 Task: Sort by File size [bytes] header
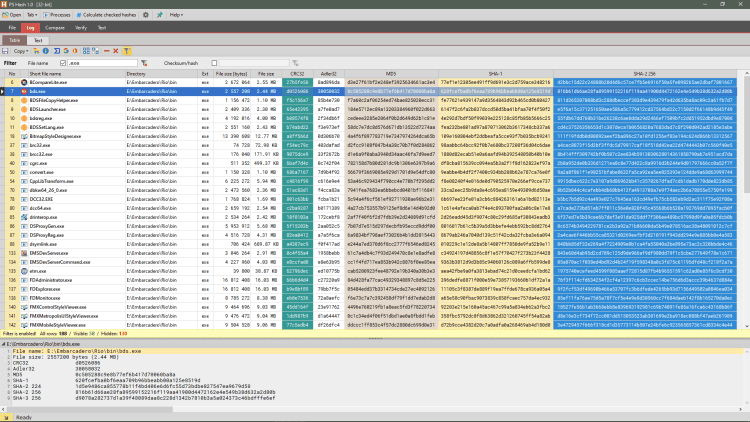(x=231, y=74)
